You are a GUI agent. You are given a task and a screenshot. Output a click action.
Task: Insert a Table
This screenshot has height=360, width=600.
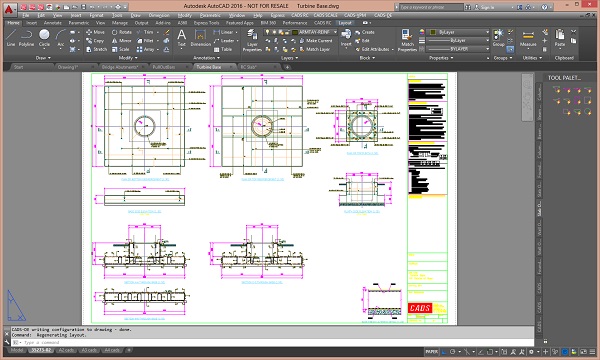tap(223, 49)
